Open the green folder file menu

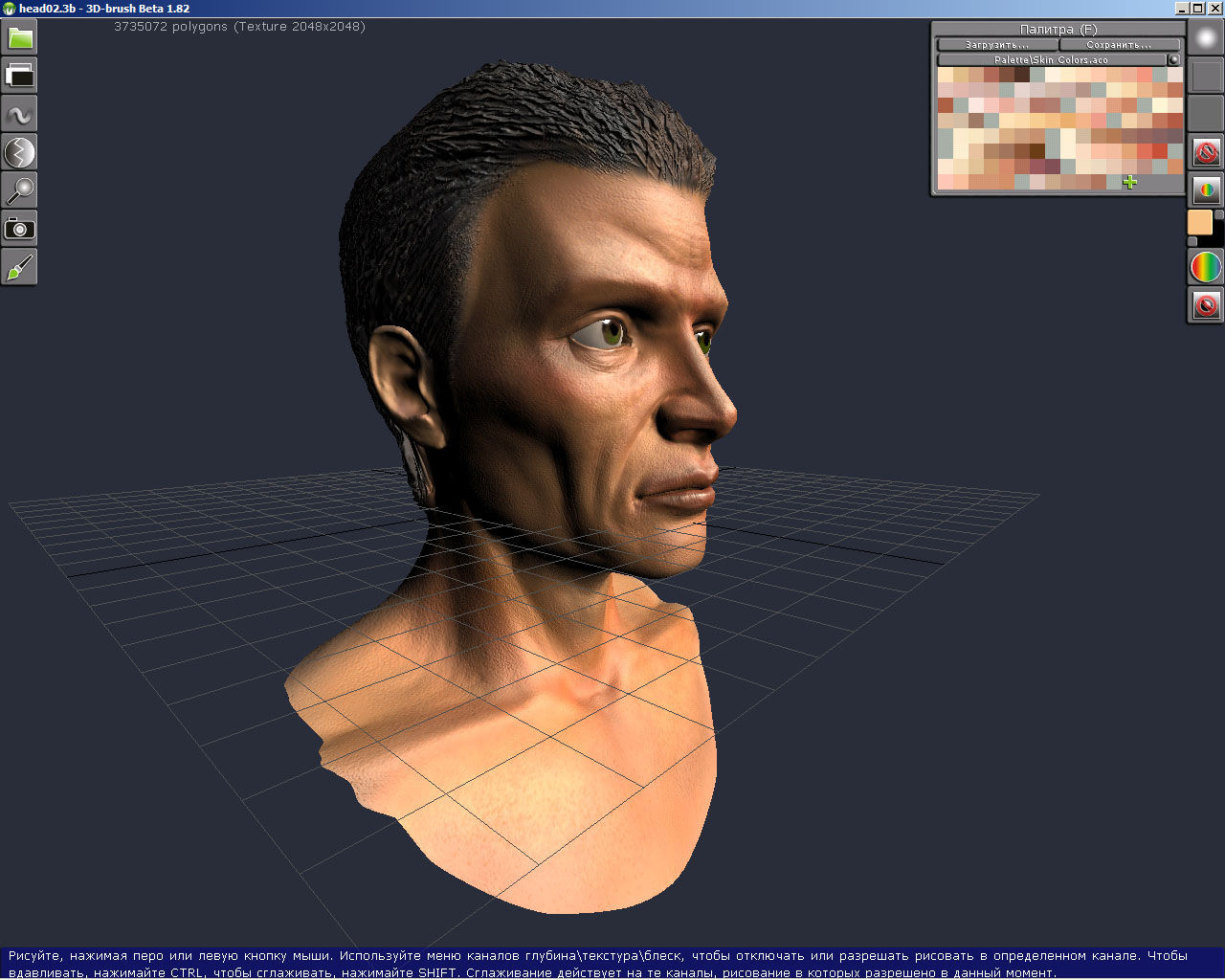20,38
